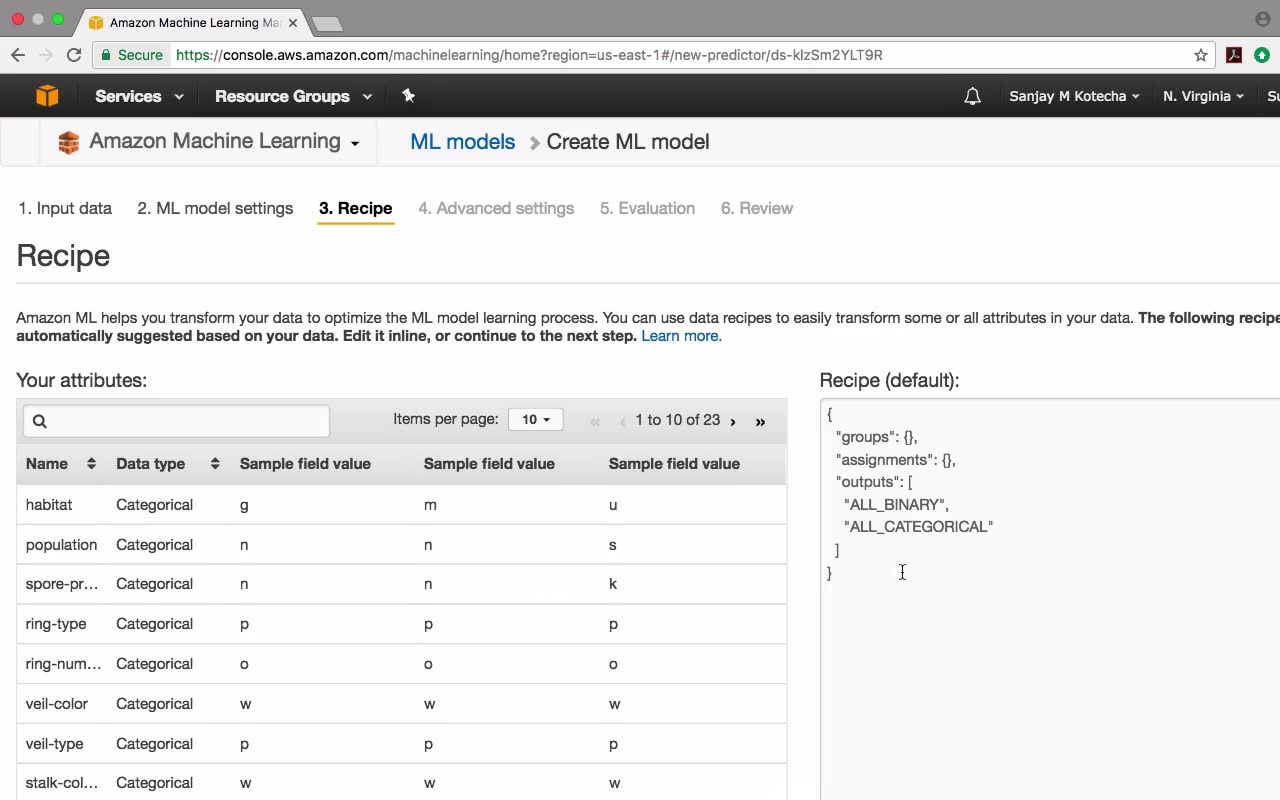Click the attribute search field
1280x800 pixels.
point(176,421)
